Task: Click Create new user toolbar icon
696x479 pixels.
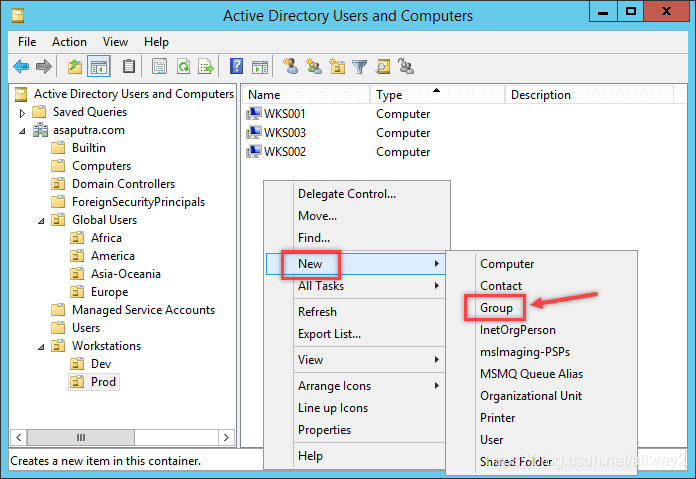Action: 291,67
